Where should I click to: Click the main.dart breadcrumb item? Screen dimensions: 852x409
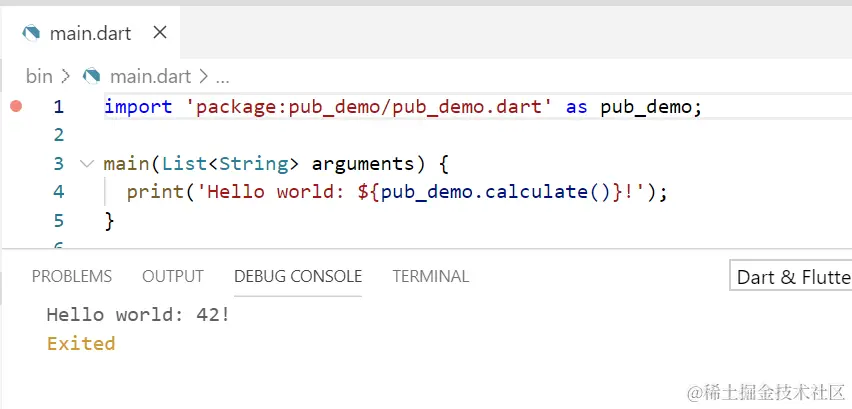tap(151, 77)
